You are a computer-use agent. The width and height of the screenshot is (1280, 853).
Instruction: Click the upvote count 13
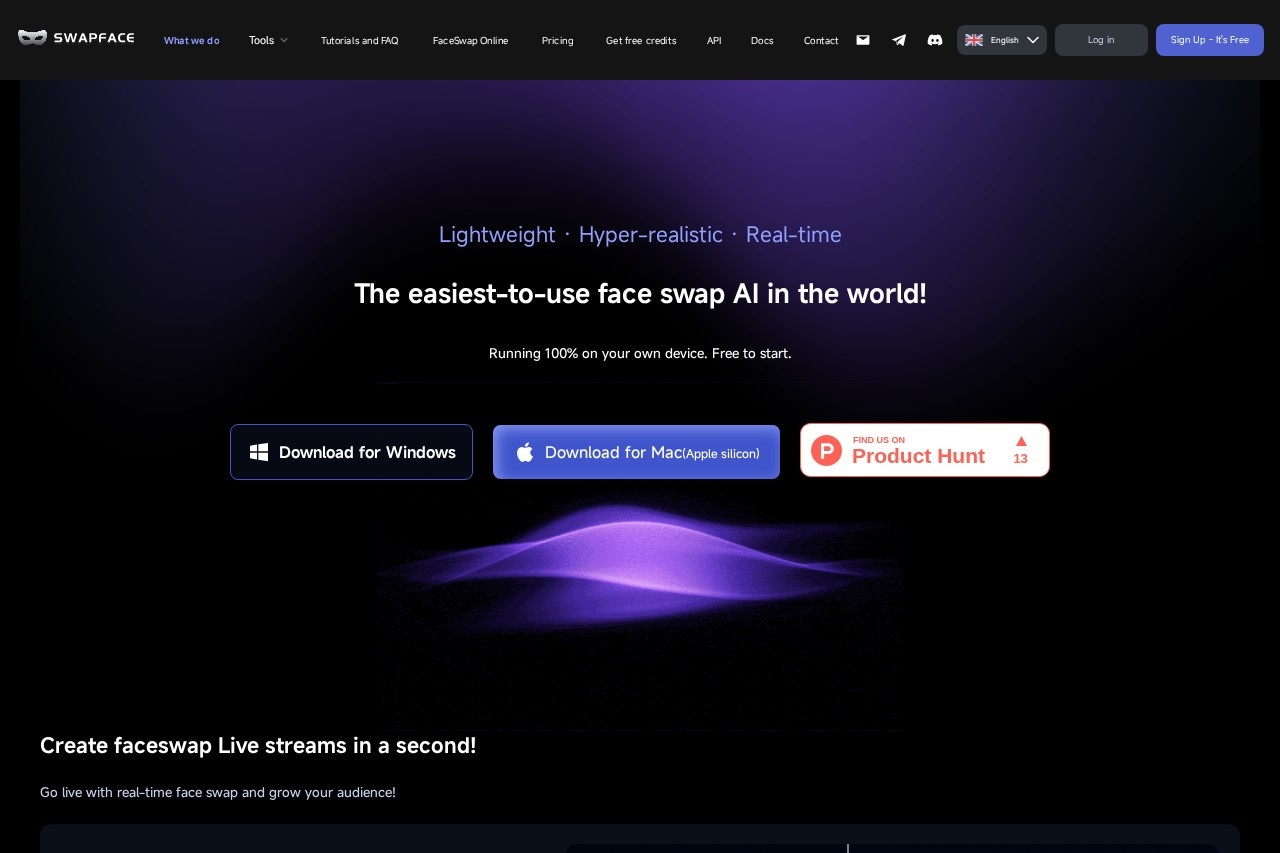(1020, 458)
